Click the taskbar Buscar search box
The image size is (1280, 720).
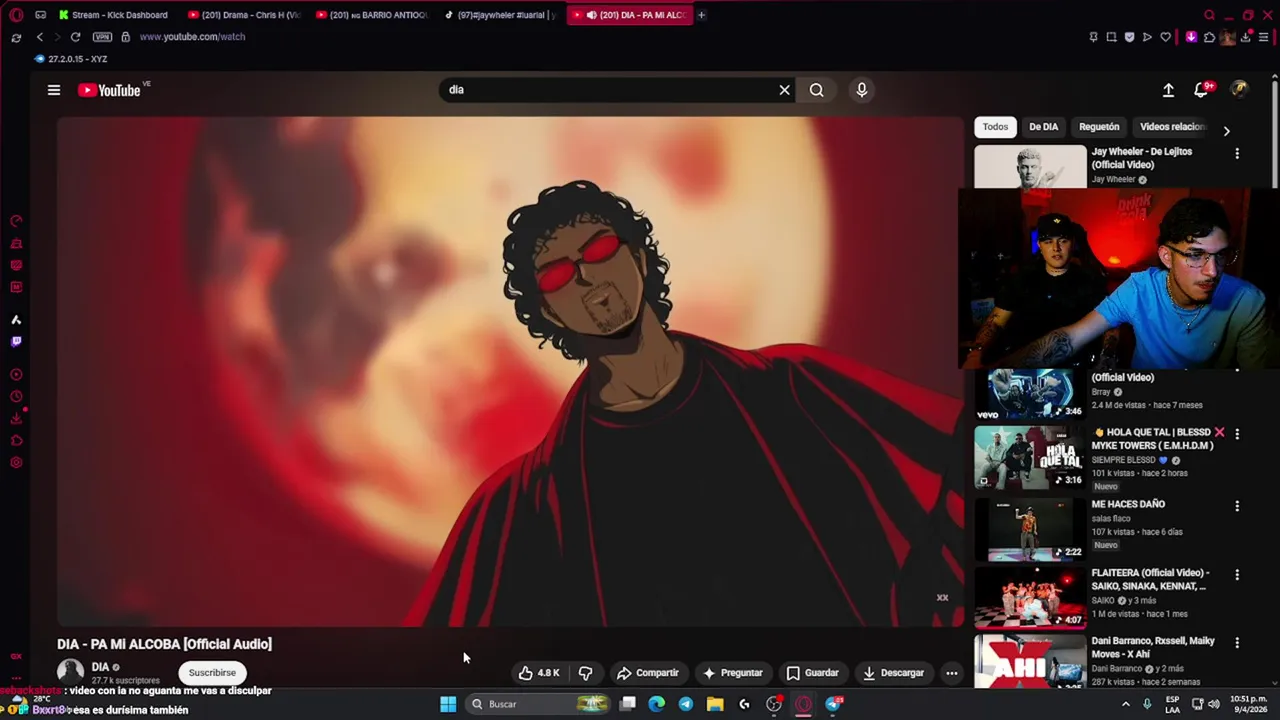[x=540, y=704]
